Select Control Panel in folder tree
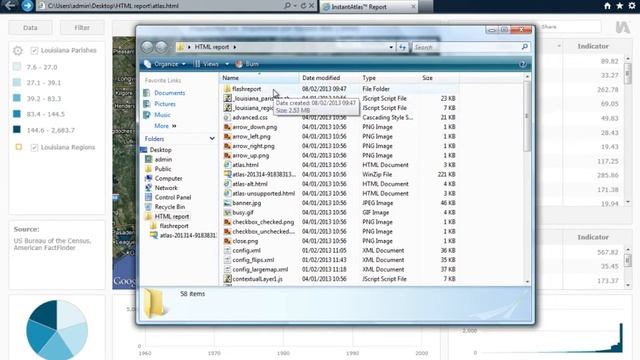 [x=173, y=198]
